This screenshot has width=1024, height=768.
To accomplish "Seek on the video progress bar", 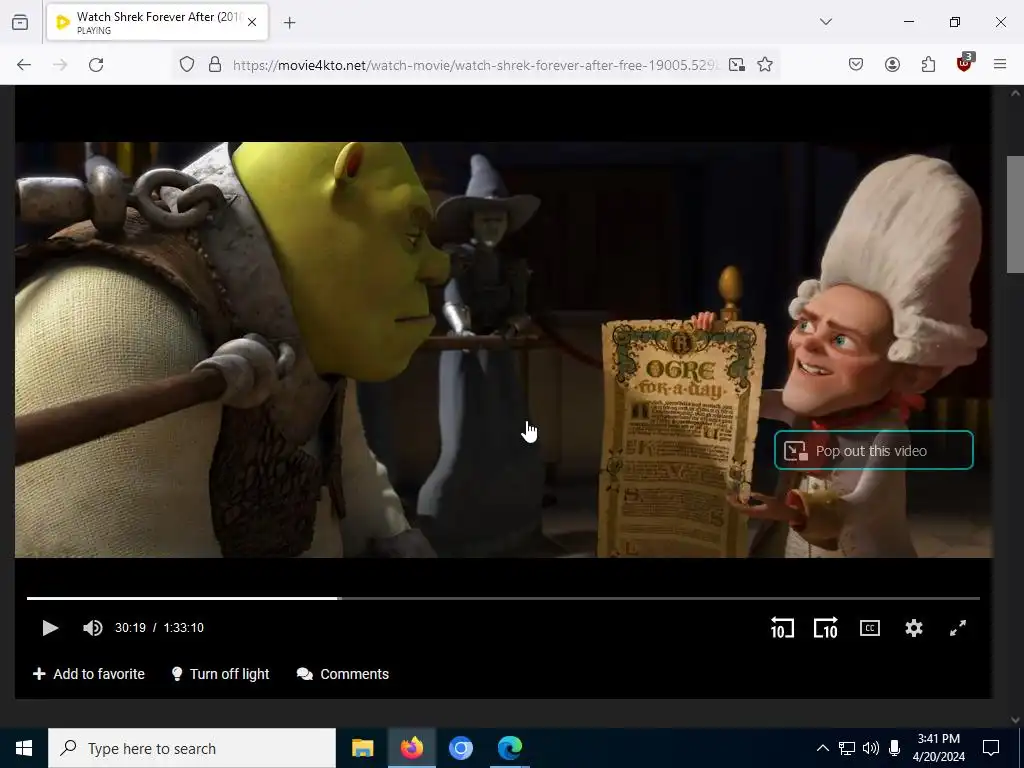I will coord(503,598).
